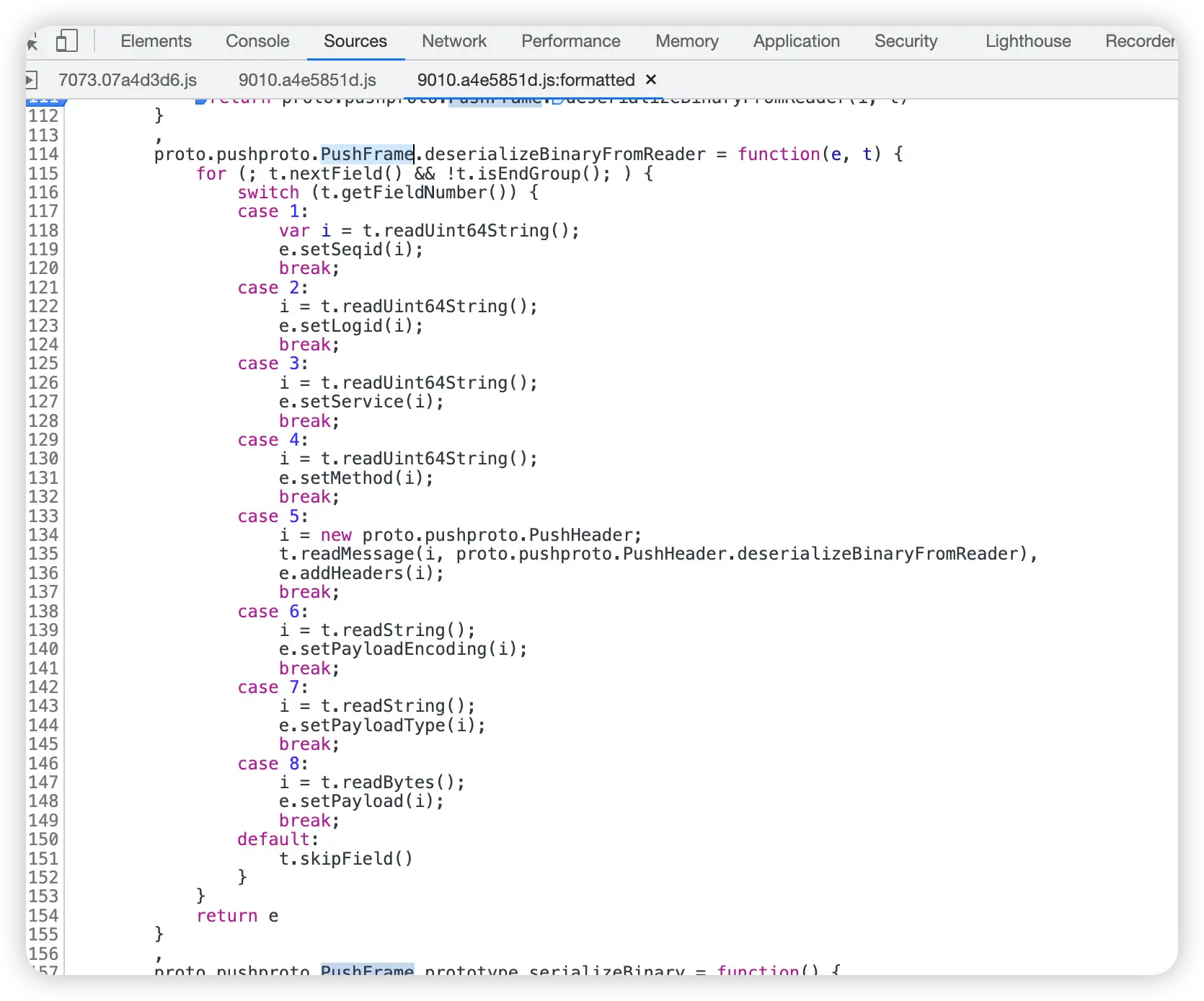
Task: Click t.readBytes() on line 147
Action: pyautogui.click(x=387, y=782)
